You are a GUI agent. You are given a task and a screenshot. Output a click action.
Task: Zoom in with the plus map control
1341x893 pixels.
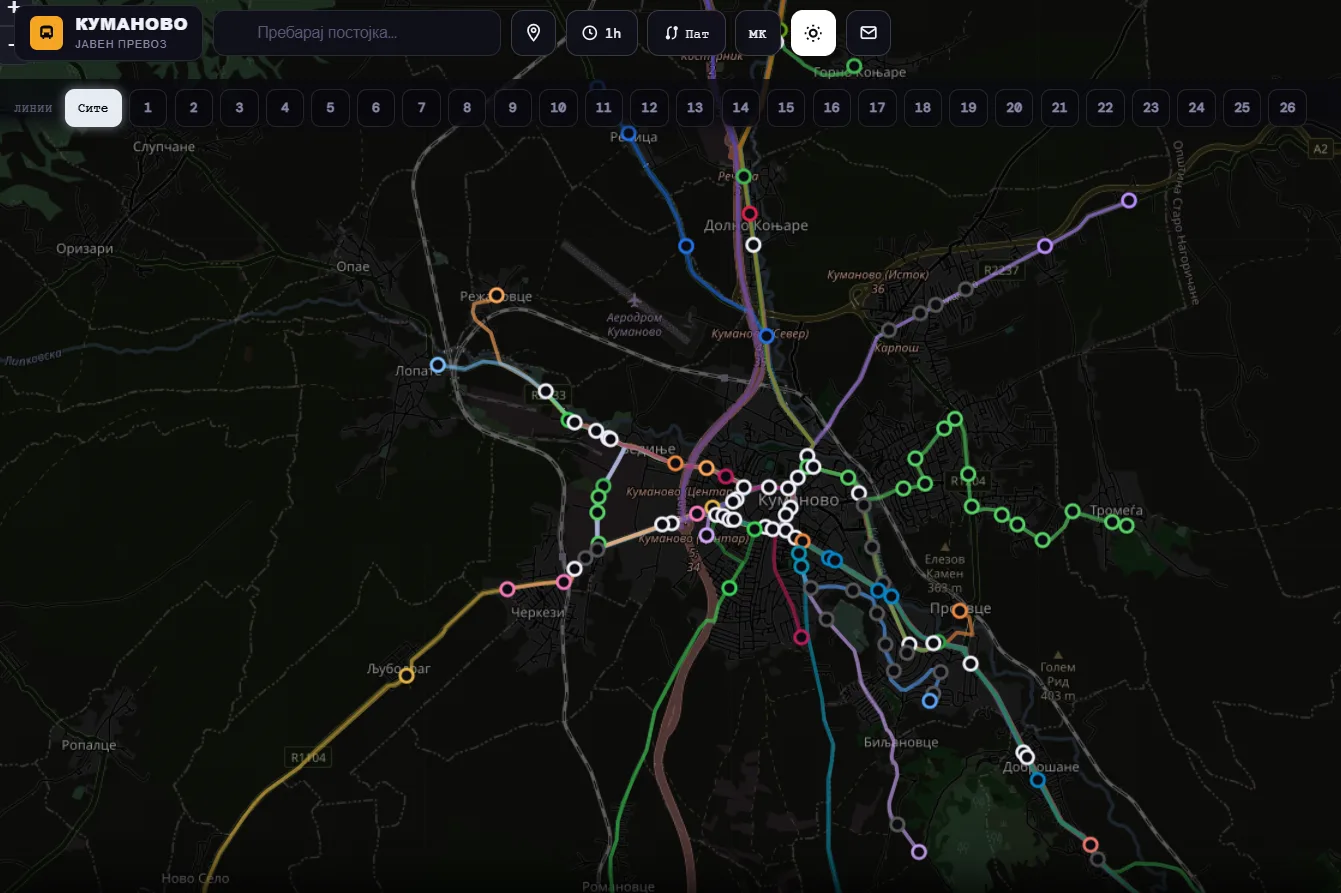tap(13, 9)
